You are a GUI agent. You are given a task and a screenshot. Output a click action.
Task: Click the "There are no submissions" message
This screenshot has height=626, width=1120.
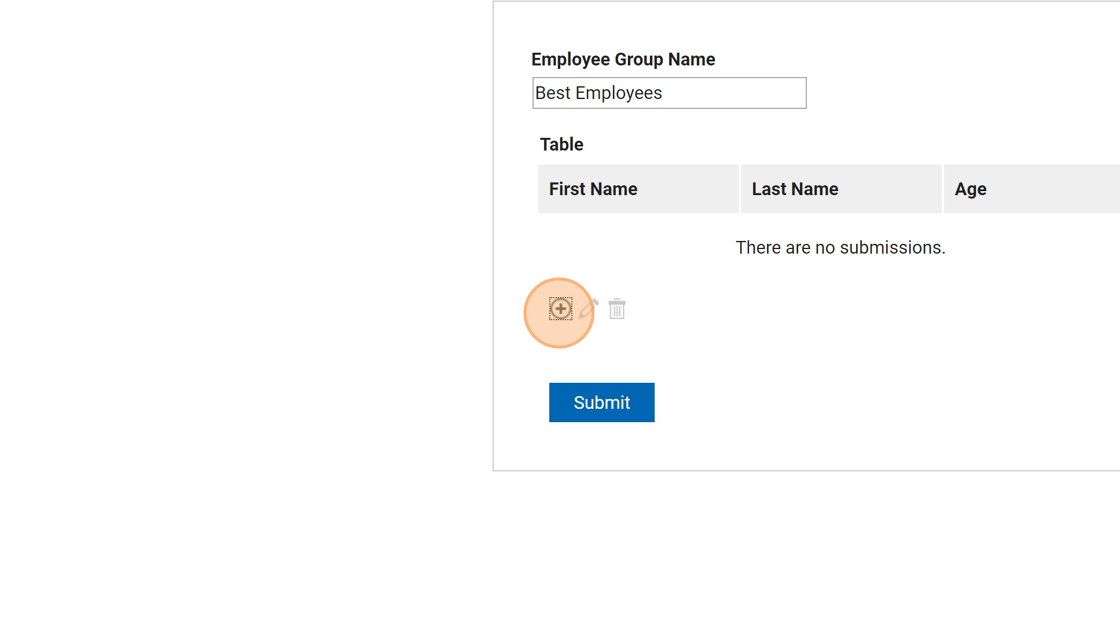tap(840, 248)
